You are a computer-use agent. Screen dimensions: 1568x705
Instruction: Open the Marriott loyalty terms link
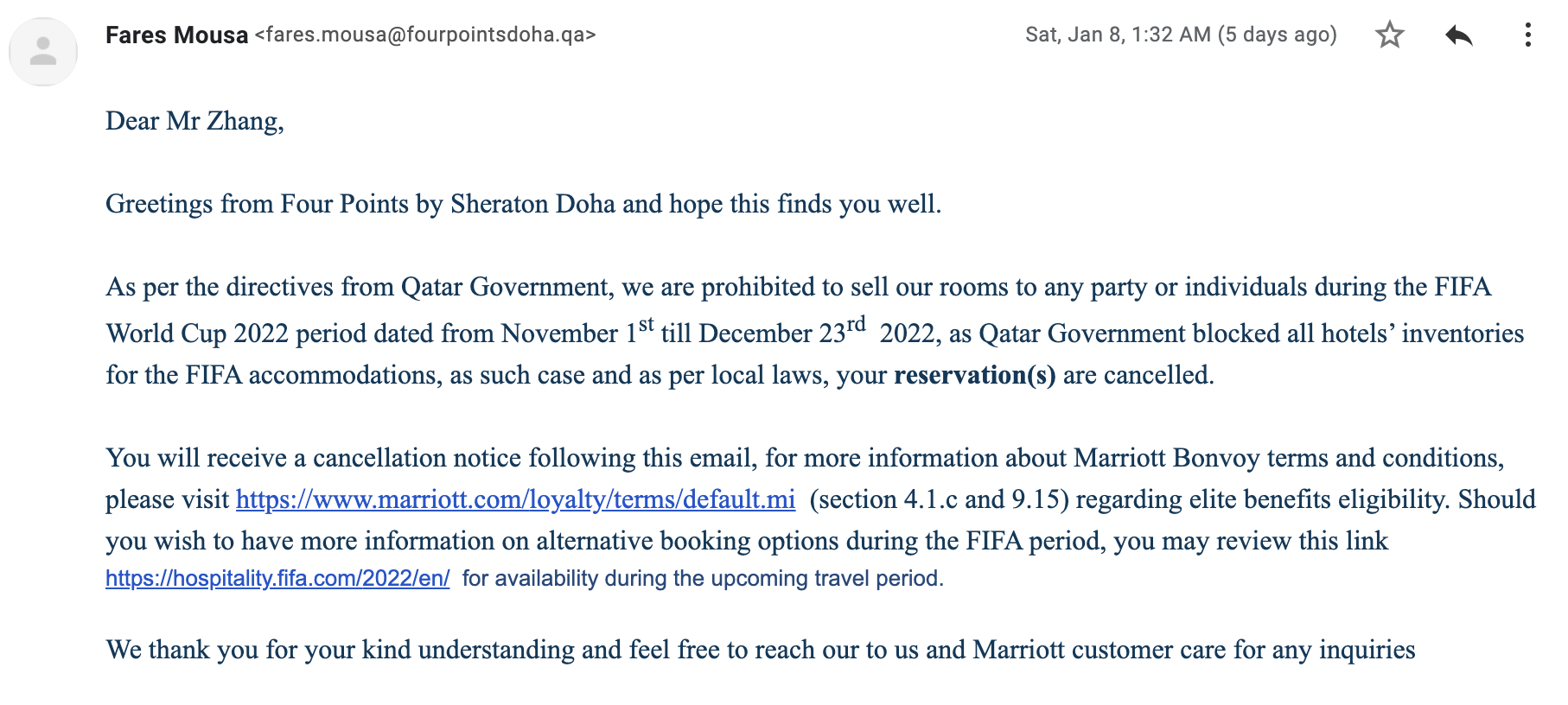click(515, 499)
